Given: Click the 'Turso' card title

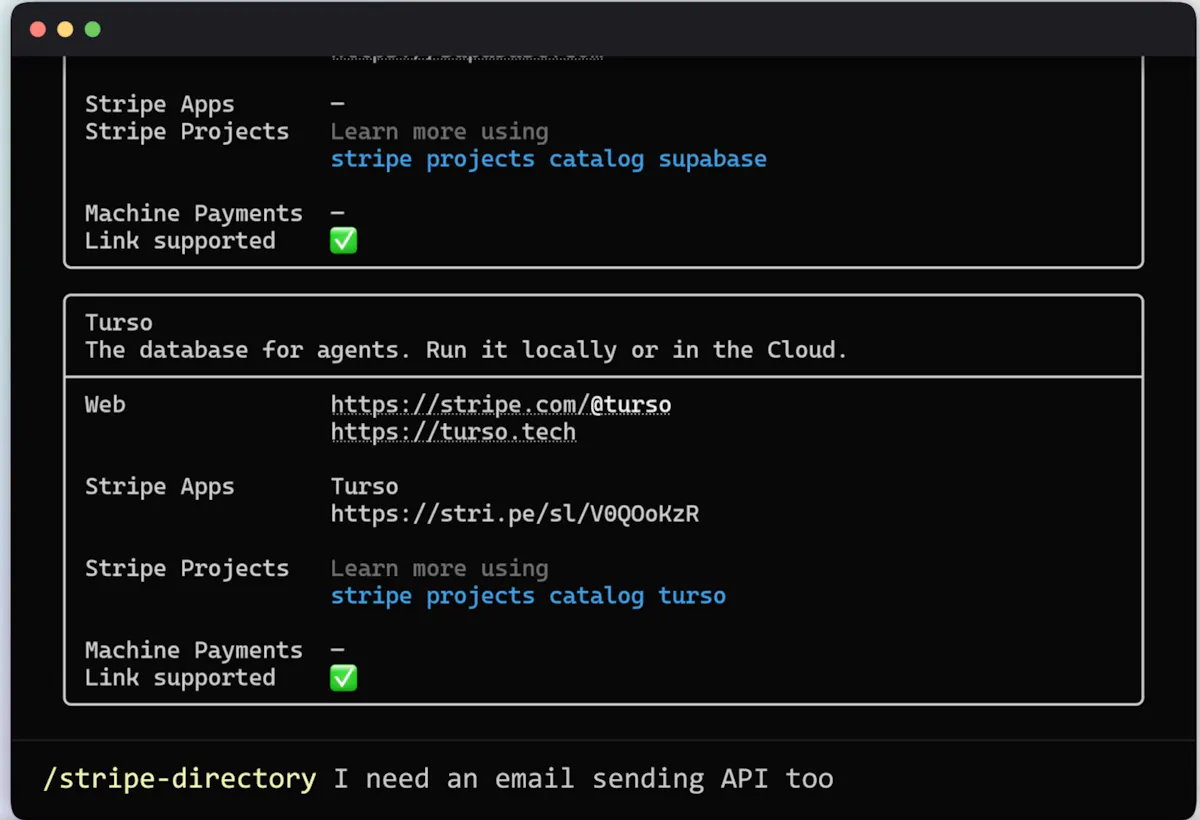Looking at the screenshot, I should coord(119,323).
